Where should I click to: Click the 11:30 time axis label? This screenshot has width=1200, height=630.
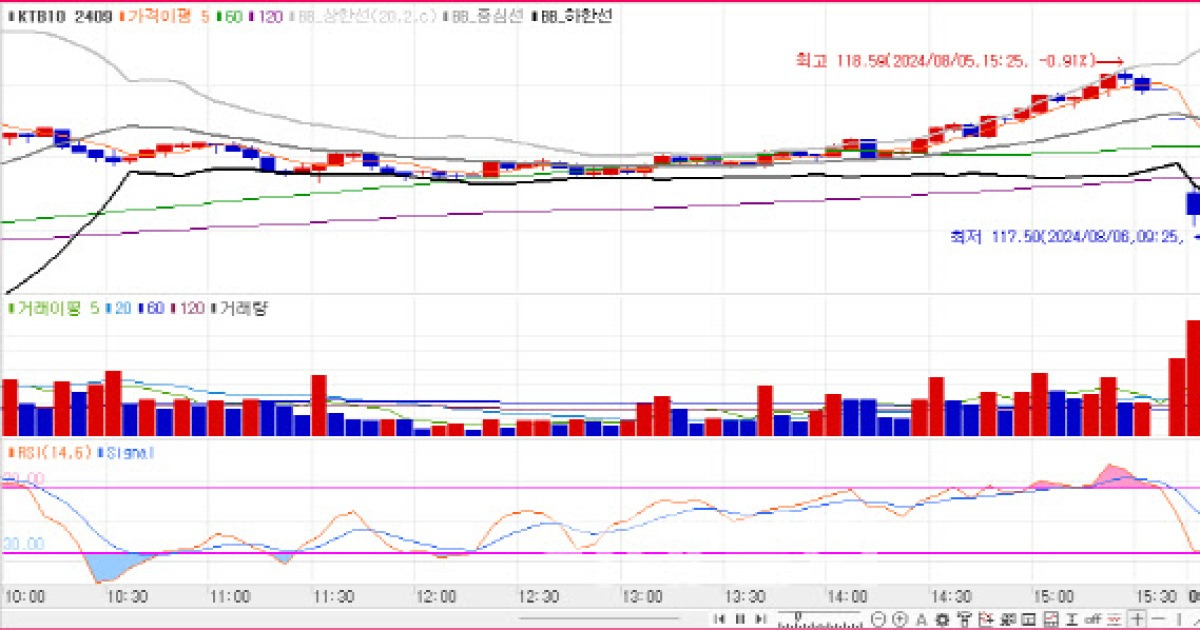[x=333, y=596]
